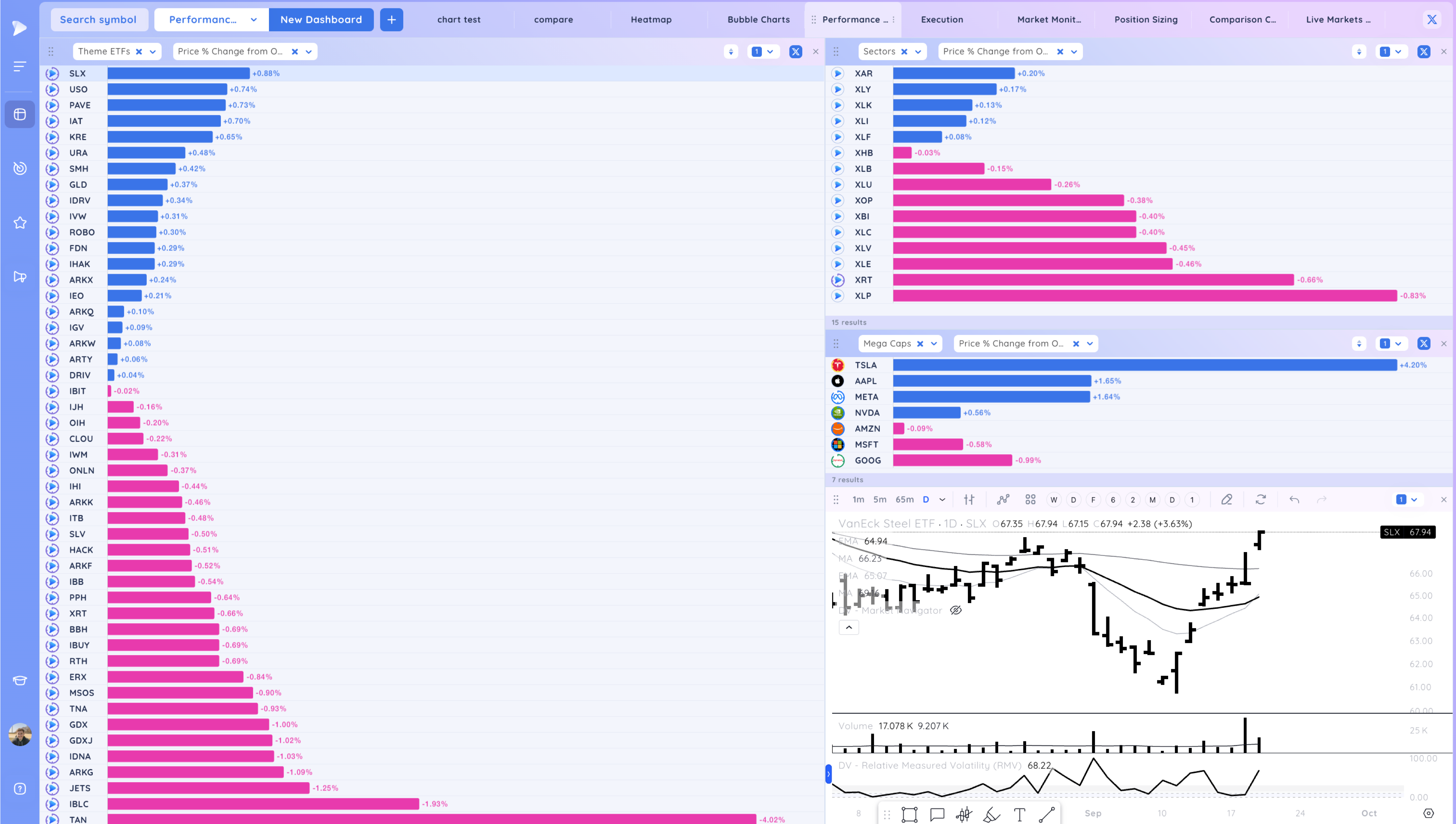Viewport: 1456px width, 824px height.
Task: Select the 5m timeframe button
Action: pyautogui.click(x=879, y=499)
